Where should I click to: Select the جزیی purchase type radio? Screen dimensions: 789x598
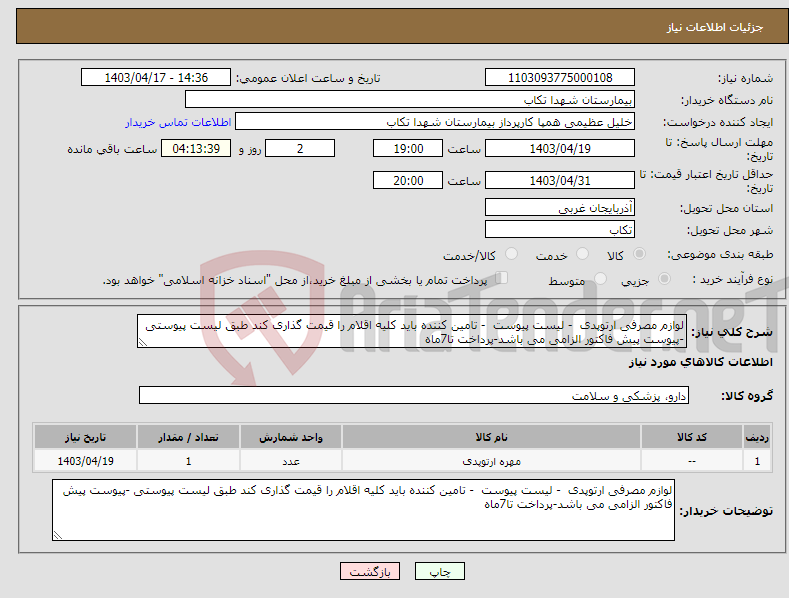(664, 278)
